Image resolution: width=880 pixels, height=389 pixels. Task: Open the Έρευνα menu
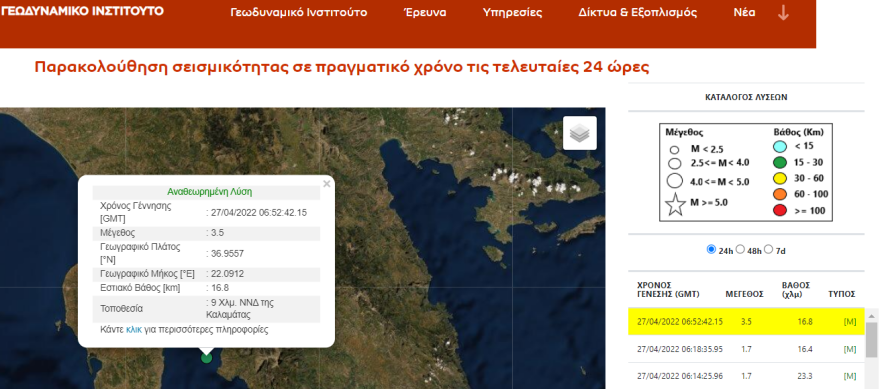click(425, 12)
